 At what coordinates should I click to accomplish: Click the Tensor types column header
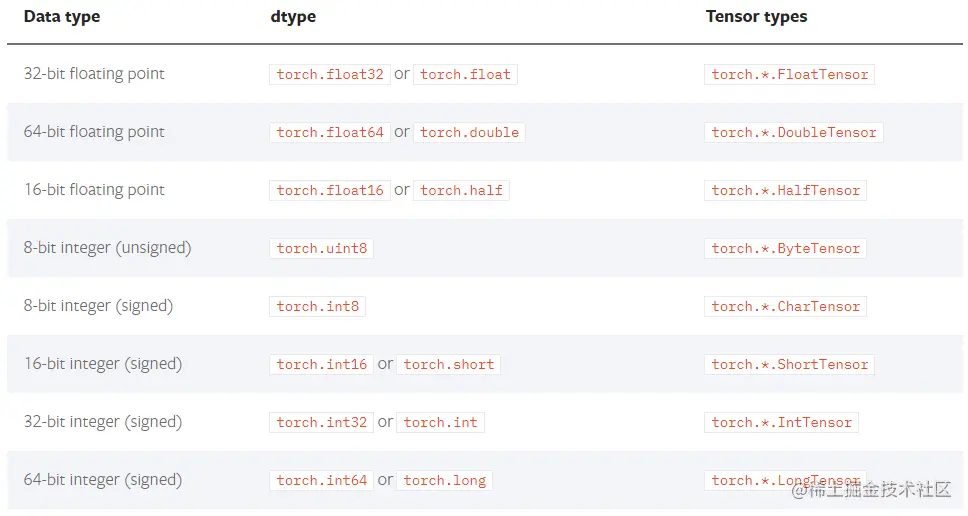(x=756, y=17)
